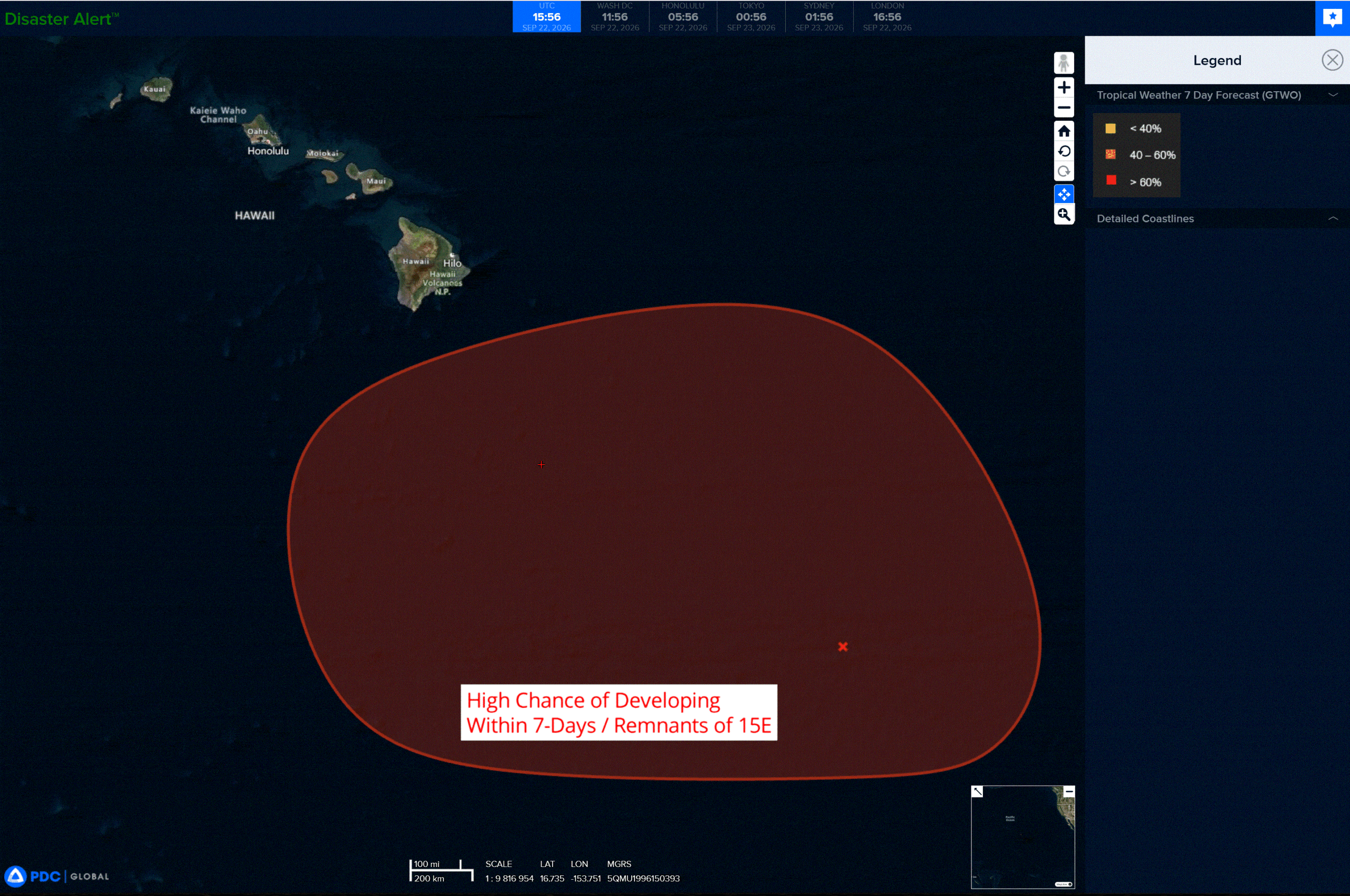Activate the pan navigation tool
This screenshot has height=896, width=1350.
[1064, 194]
